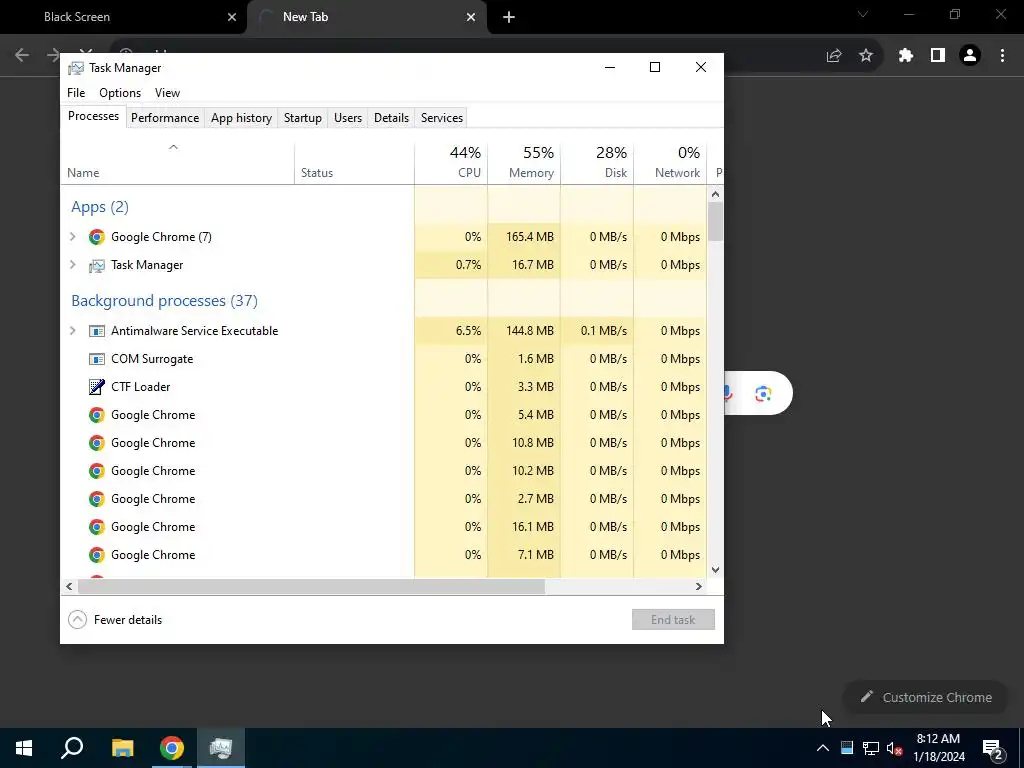Switch to the Startup tab

click(x=302, y=118)
